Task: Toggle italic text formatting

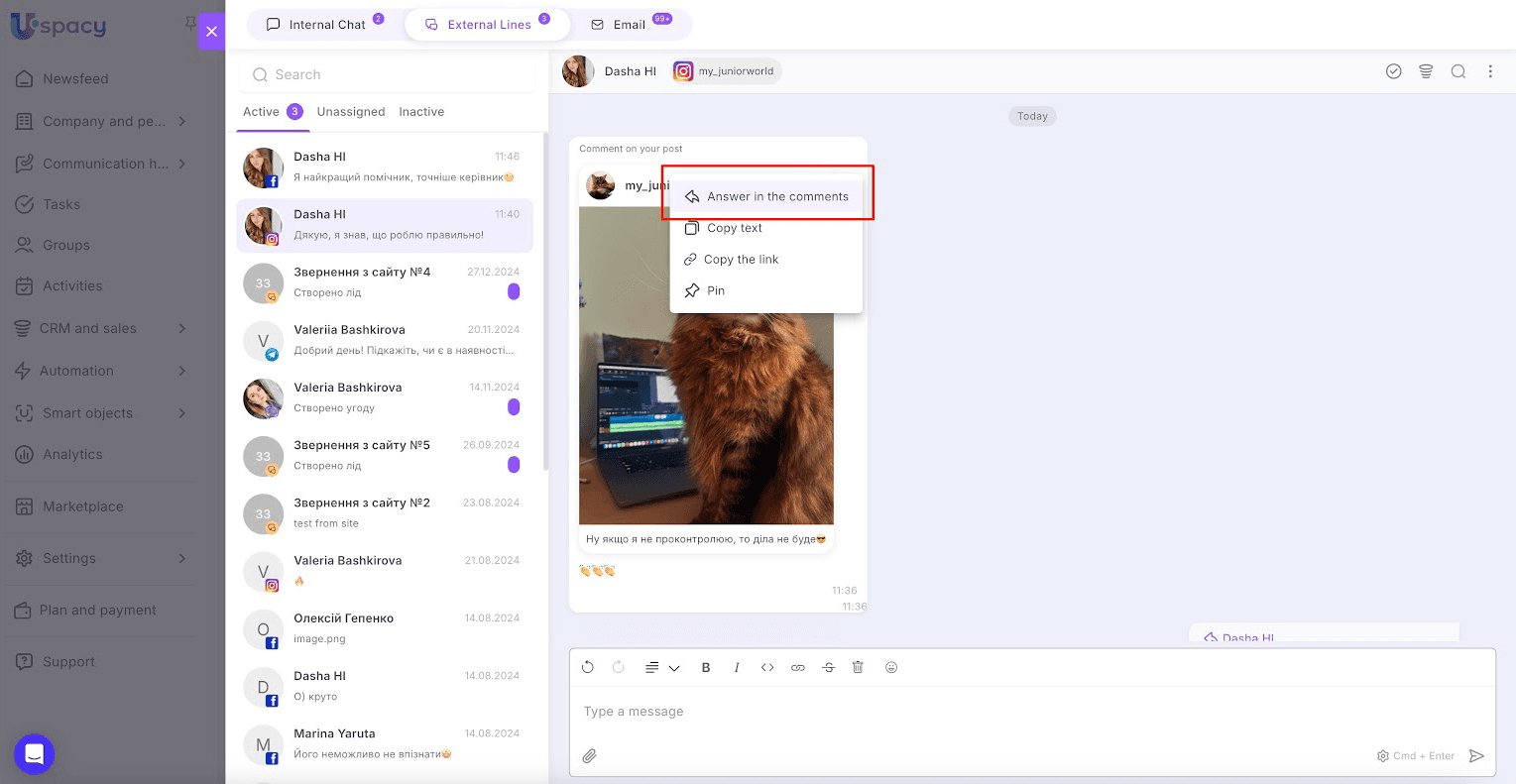Action: click(737, 668)
